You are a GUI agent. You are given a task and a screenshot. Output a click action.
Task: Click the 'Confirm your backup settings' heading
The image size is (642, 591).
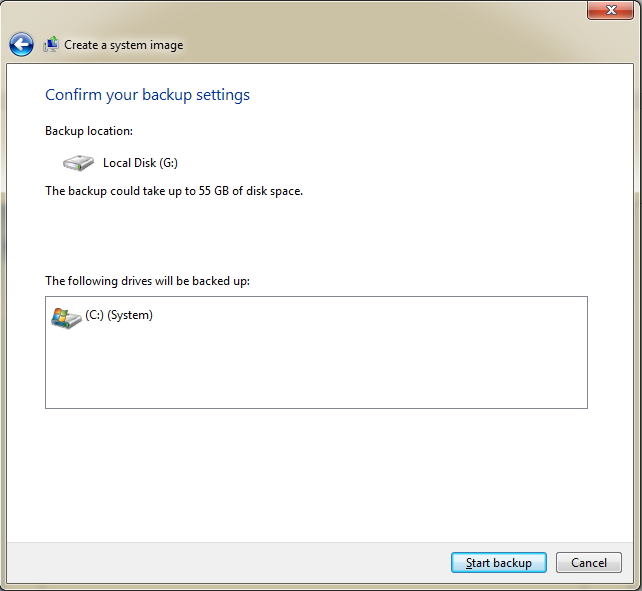coord(147,95)
